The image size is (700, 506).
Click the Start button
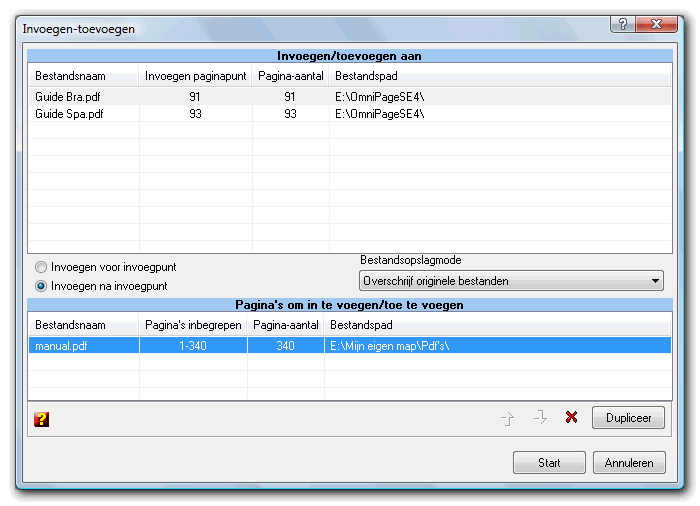[549, 463]
